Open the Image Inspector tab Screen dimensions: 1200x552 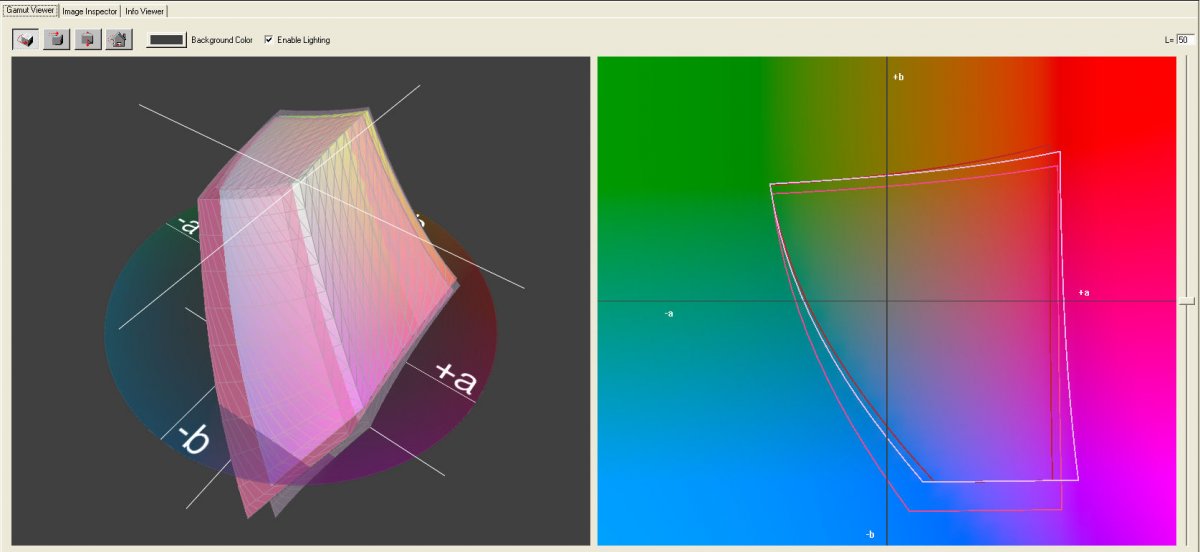[90, 10]
